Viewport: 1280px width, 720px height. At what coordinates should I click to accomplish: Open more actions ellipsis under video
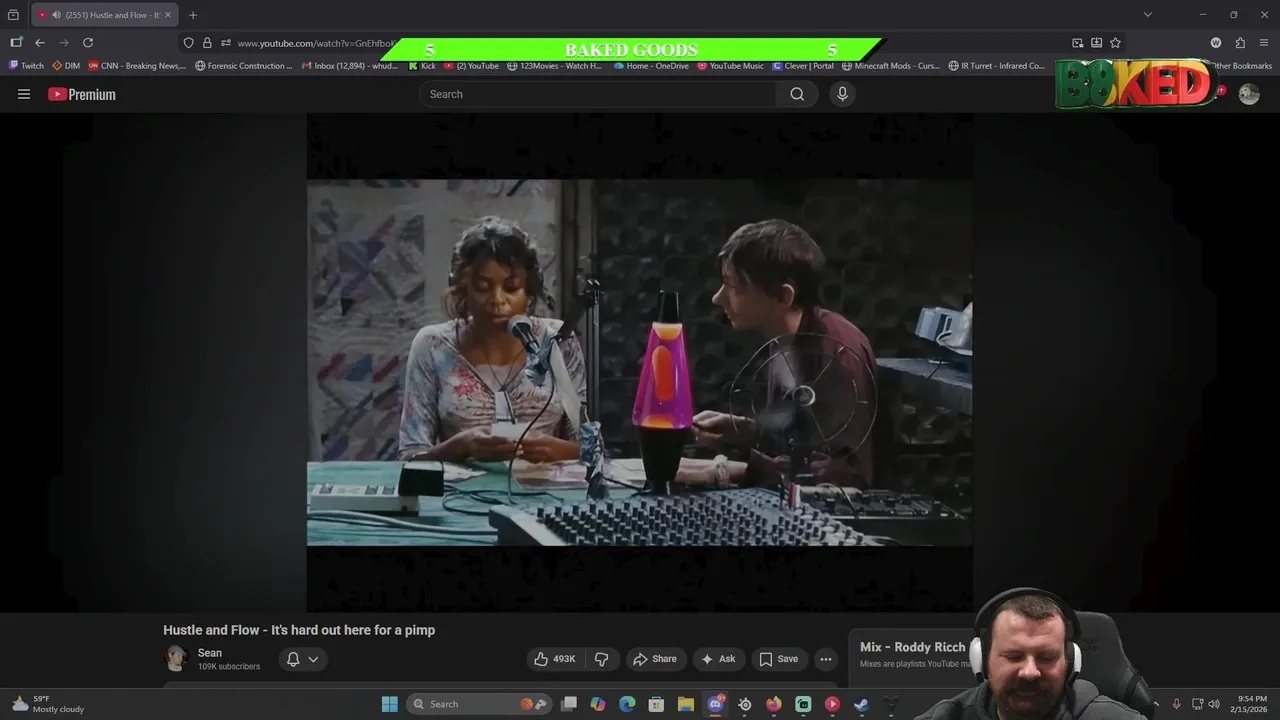(x=825, y=659)
